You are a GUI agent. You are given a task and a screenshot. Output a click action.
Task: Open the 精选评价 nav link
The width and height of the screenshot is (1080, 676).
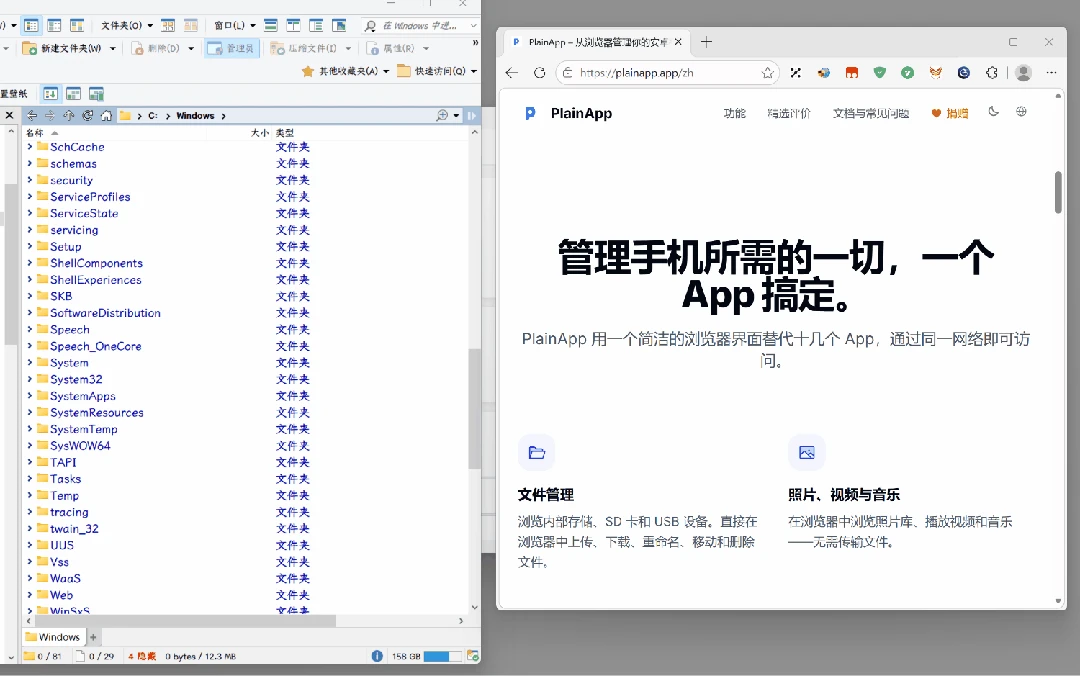point(789,113)
